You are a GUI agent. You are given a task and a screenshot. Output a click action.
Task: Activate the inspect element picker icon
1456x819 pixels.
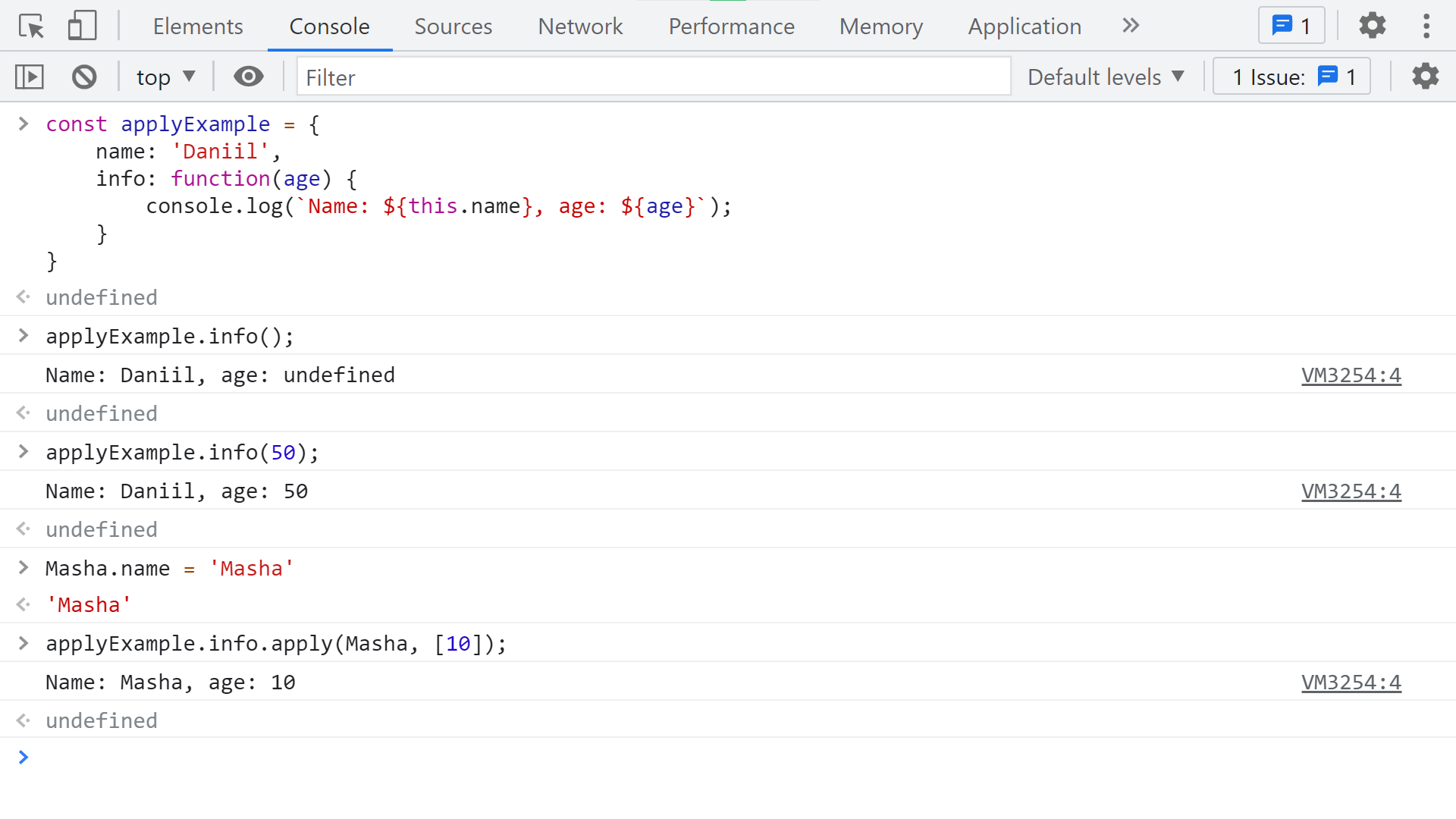click(x=31, y=27)
